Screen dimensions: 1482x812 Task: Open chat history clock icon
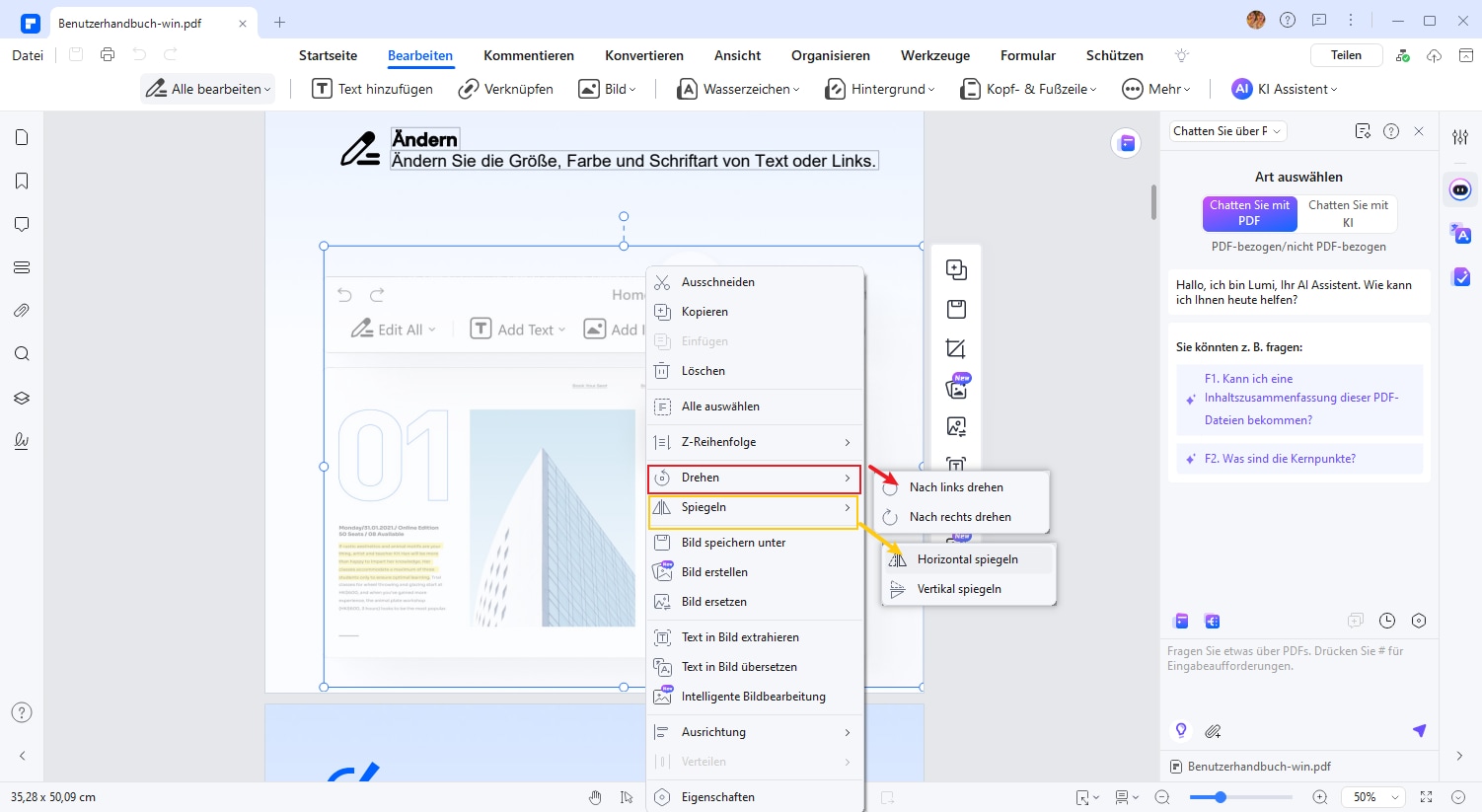[1387, 621]
